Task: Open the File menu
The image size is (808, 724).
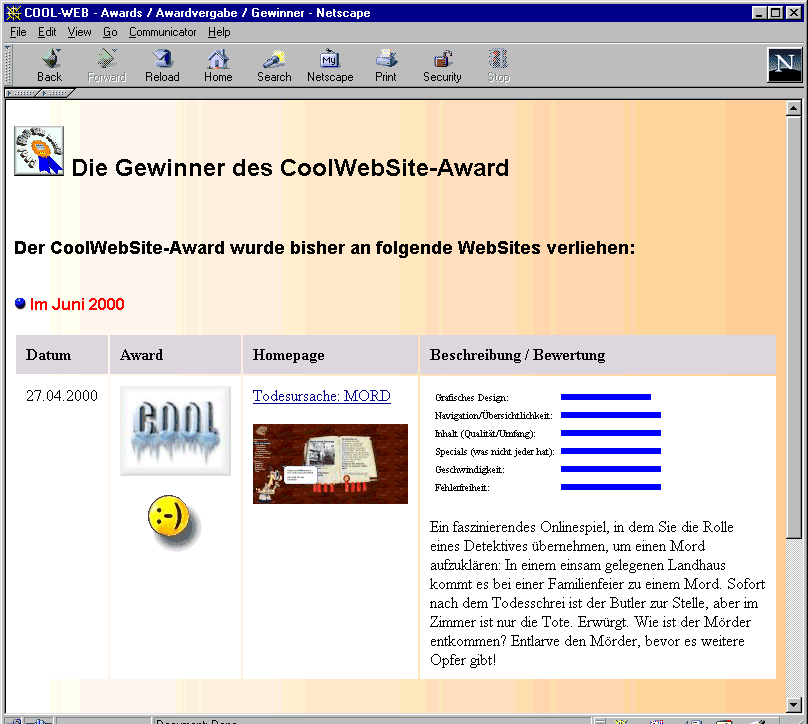Action: tap(18, 32)
